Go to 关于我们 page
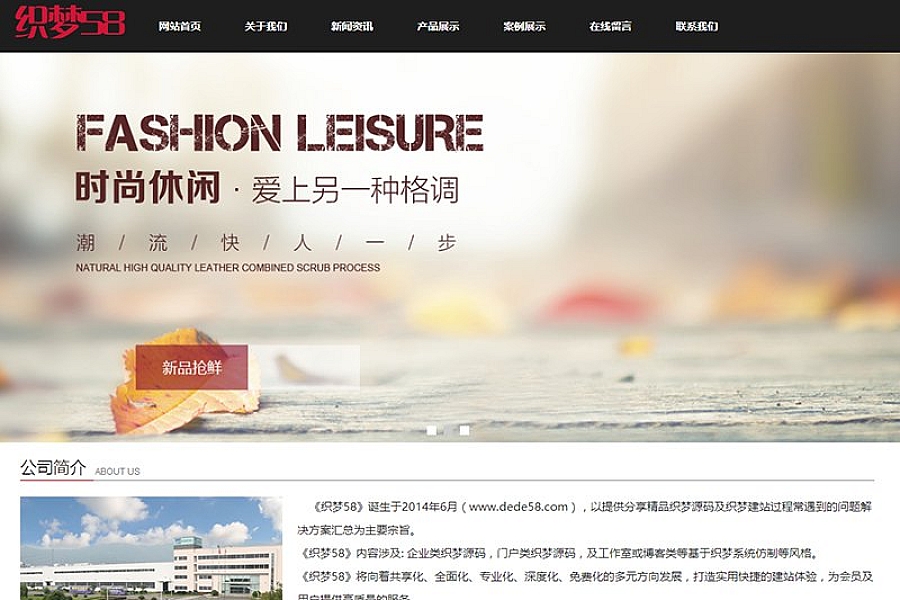 tap(266, 26)
